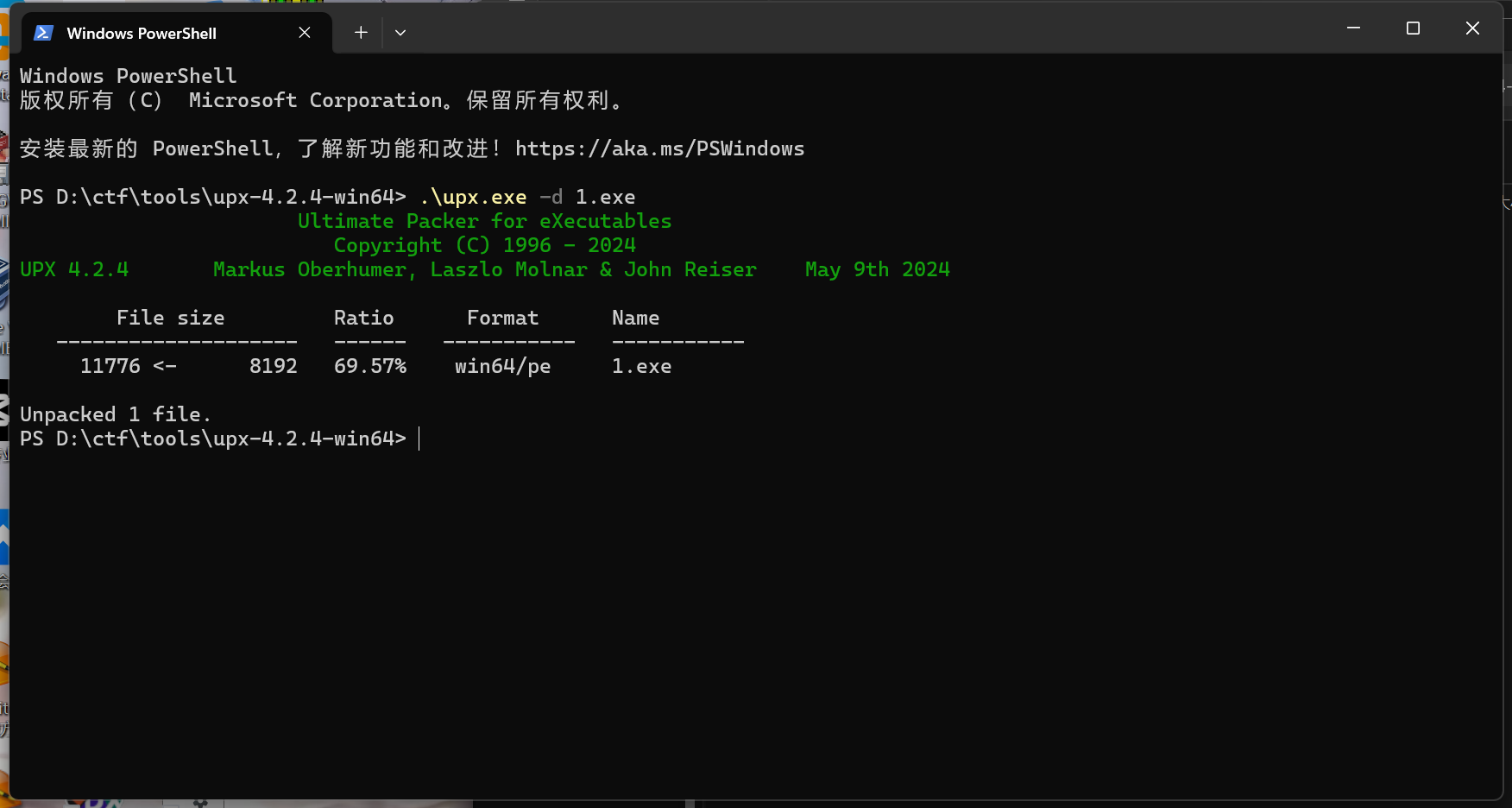The width and height of the screenshot is (1512, 808).
Task: Click the 'Copyright (C) 1996 - 2024' line
Action: tap(485, 245)
